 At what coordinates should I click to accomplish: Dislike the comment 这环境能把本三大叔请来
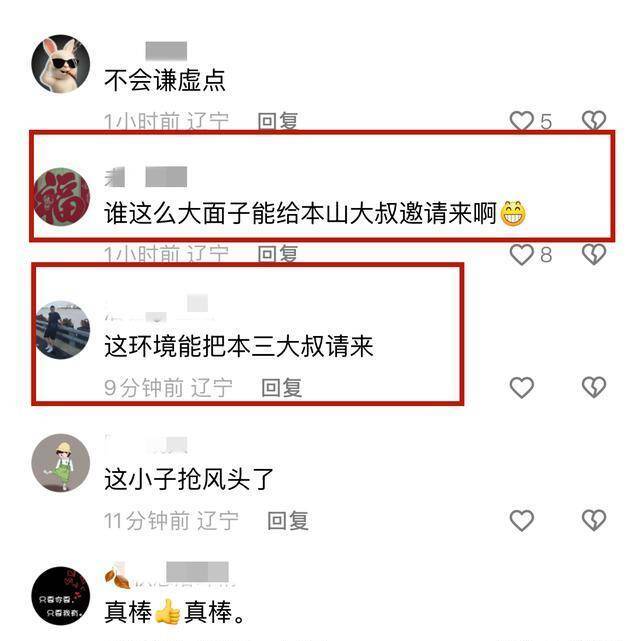[x=593, y=387]
